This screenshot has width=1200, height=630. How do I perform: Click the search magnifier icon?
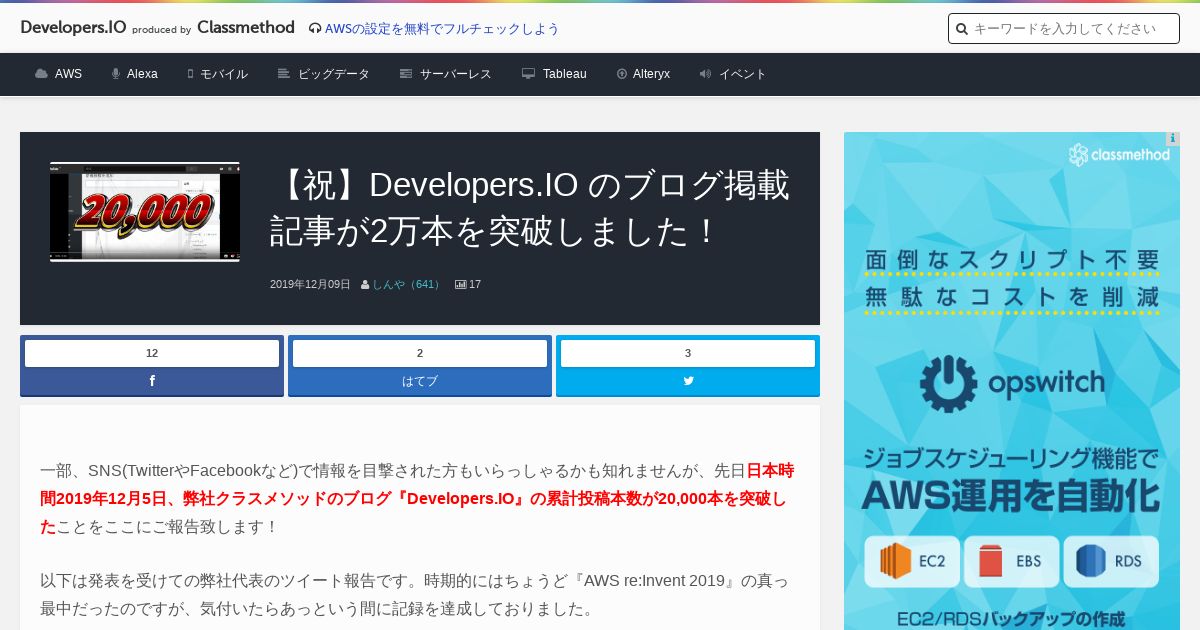[x=962, y=29]
